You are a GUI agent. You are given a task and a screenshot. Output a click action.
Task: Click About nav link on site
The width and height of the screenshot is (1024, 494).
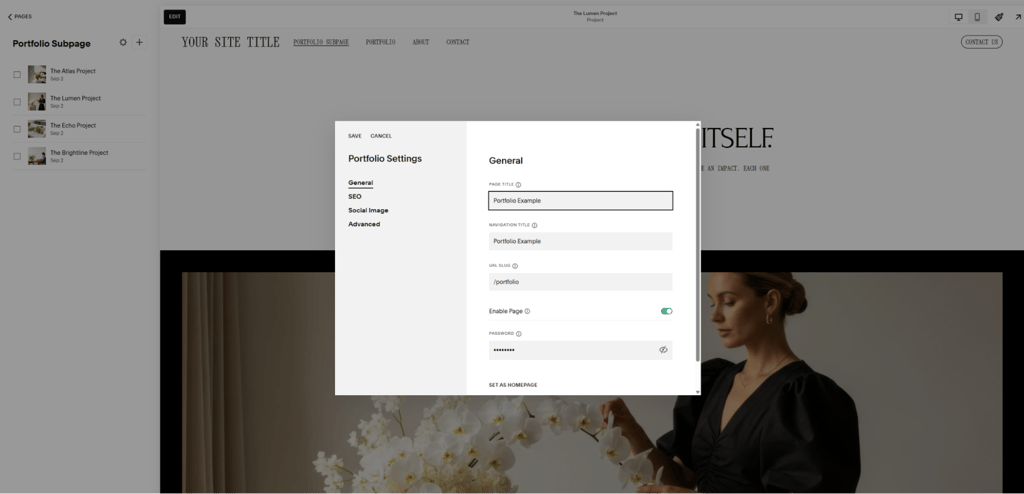(421, 42)
